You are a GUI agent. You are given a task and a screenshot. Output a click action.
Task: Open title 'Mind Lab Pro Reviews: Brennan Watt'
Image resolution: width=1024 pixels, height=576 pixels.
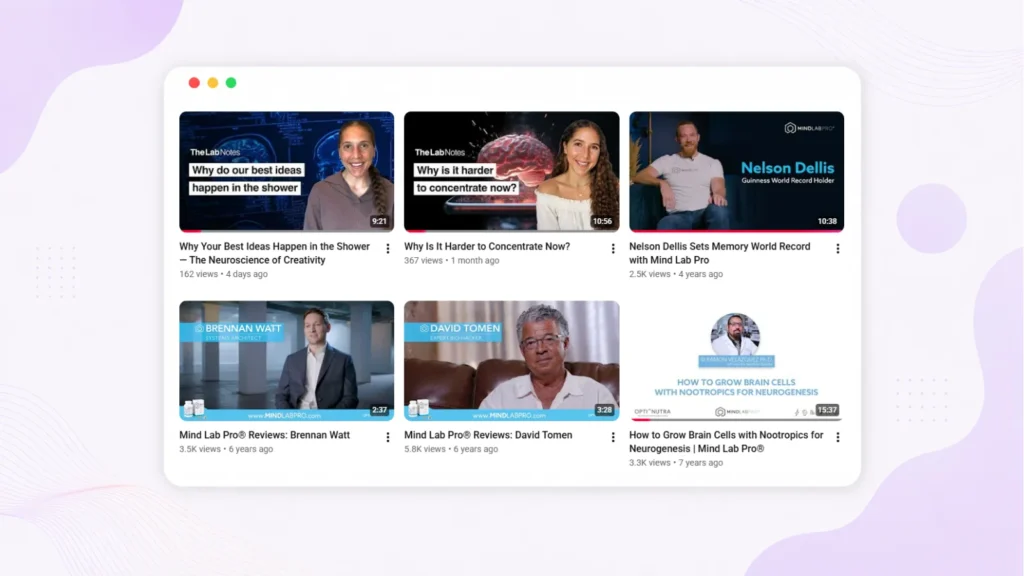[x=264, y=435]
